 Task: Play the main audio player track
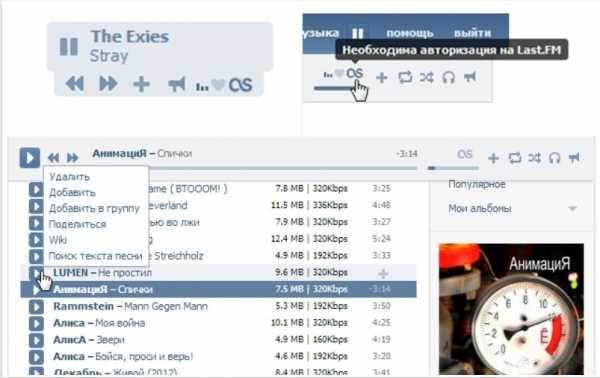pyautogui.click(x=30, y=158)
